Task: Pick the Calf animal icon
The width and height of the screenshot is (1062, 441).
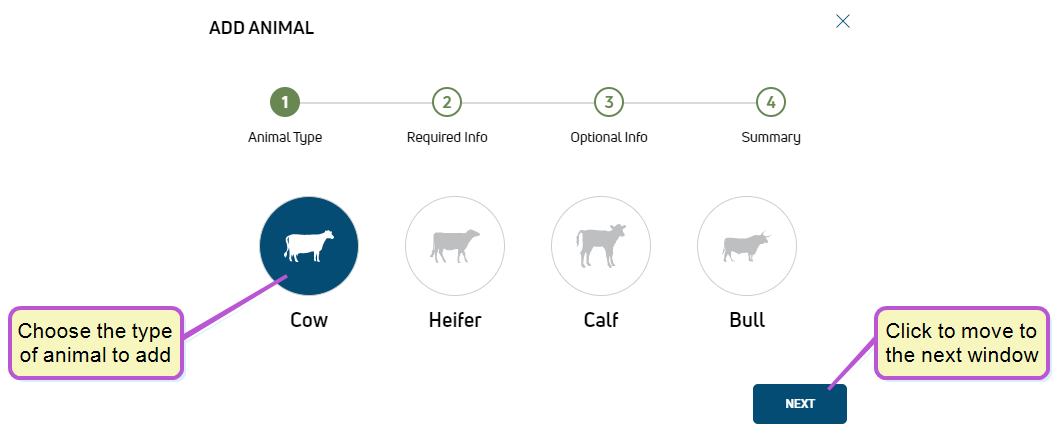Action: (x=601, y=246)
